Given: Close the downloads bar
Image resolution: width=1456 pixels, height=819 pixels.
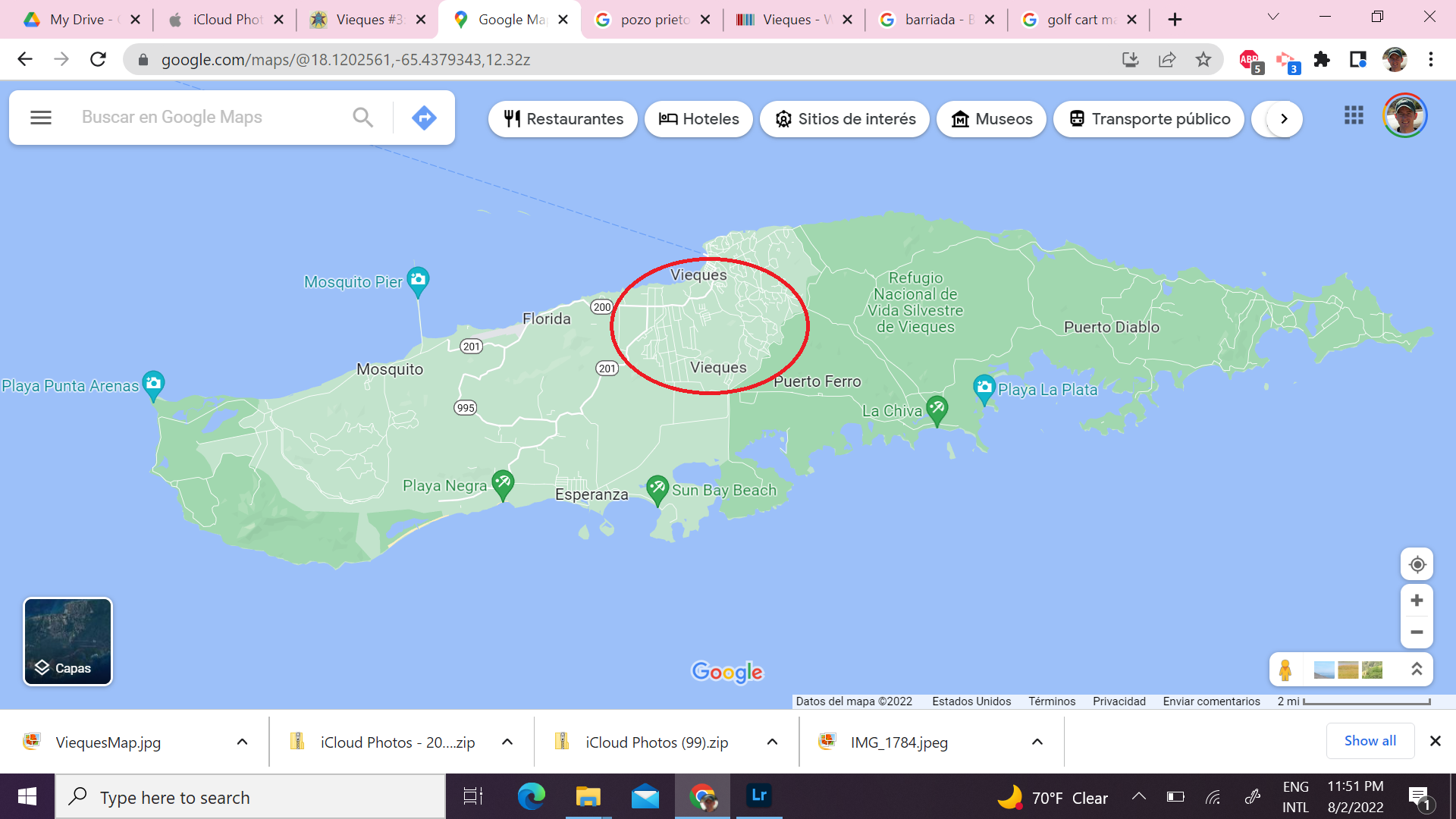Looking at the screenshot, I should pos(1435,741).
